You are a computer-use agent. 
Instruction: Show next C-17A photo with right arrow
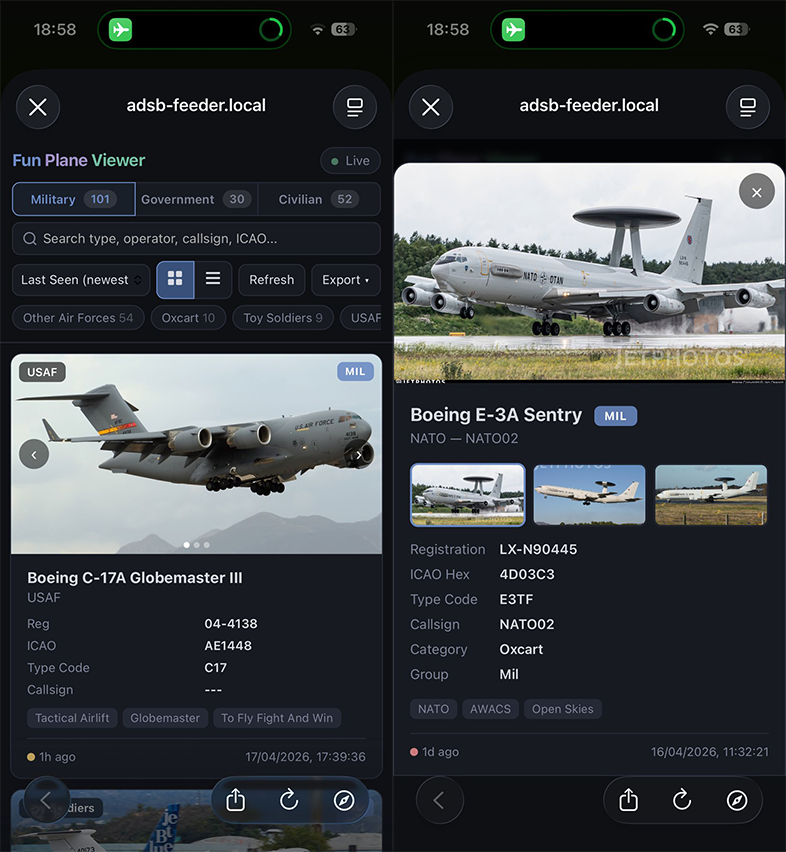pyautogui.click(x=359, y=455)
